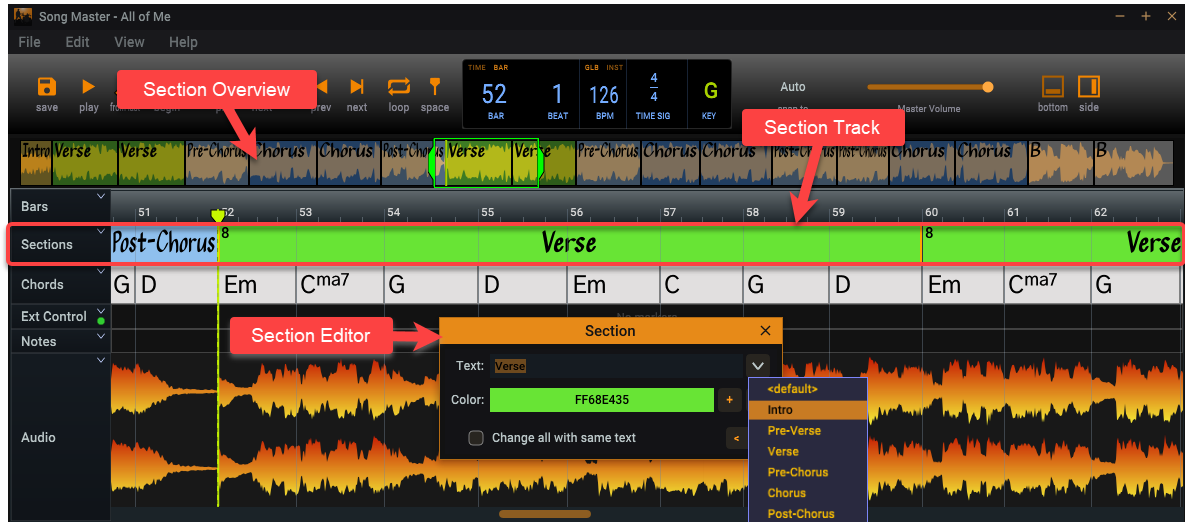Close the Section editor dialog
The image size is (1185, 522).
(x=765, y=331)
